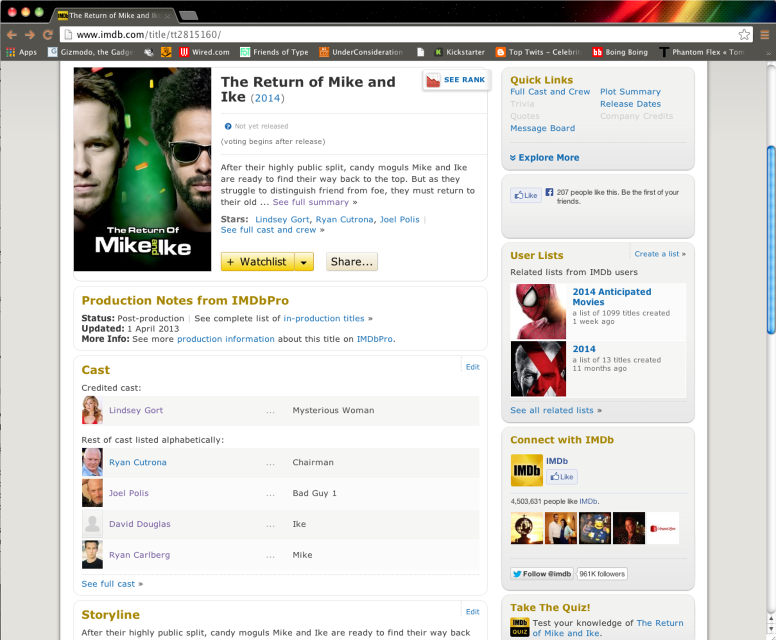
Task: Click Ryan Cutrona's cast photo
Action: click(x=93, y=462)
